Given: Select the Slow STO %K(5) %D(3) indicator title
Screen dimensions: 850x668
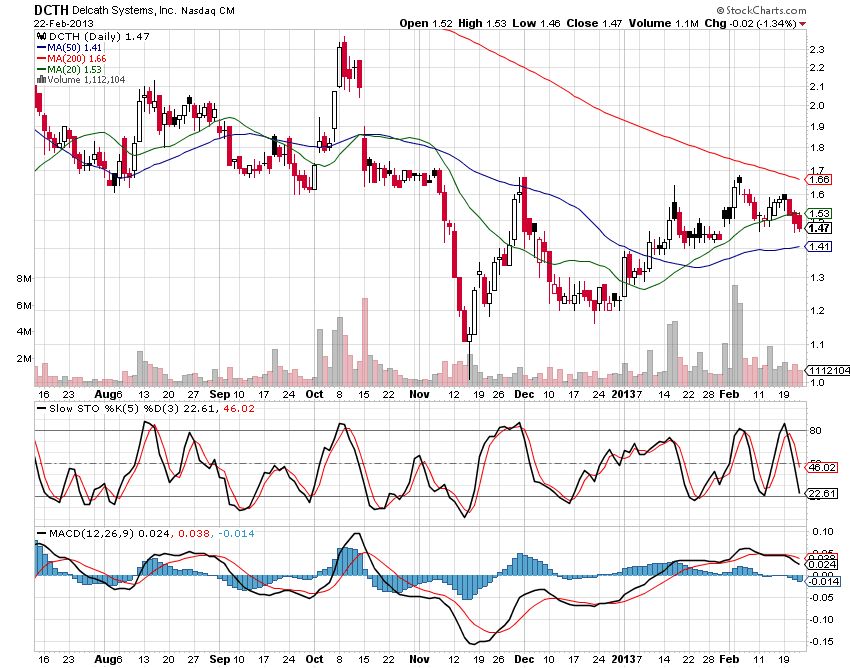Looking at the screenshot, I should pos(114,408).
